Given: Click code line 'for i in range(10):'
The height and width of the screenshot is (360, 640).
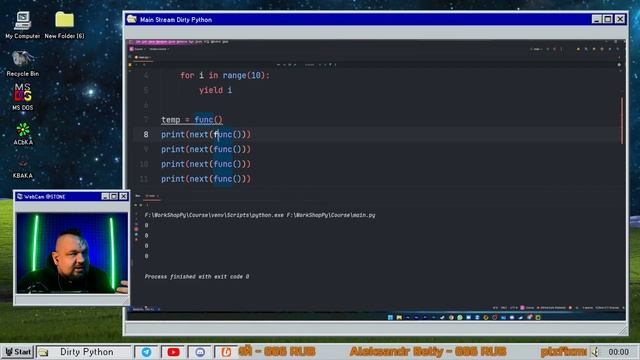Looking at the screenshot, I should (225, 76).
